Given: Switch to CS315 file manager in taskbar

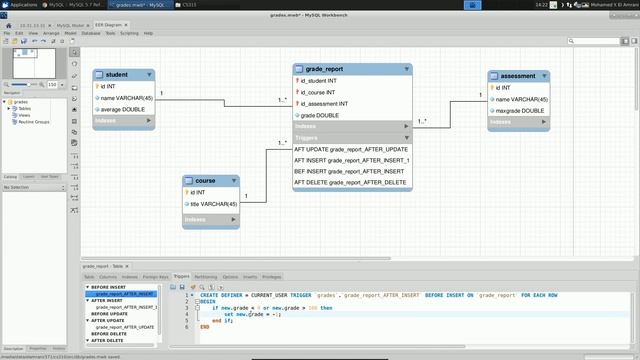Looking at the screenshot, I should [186, 5].
